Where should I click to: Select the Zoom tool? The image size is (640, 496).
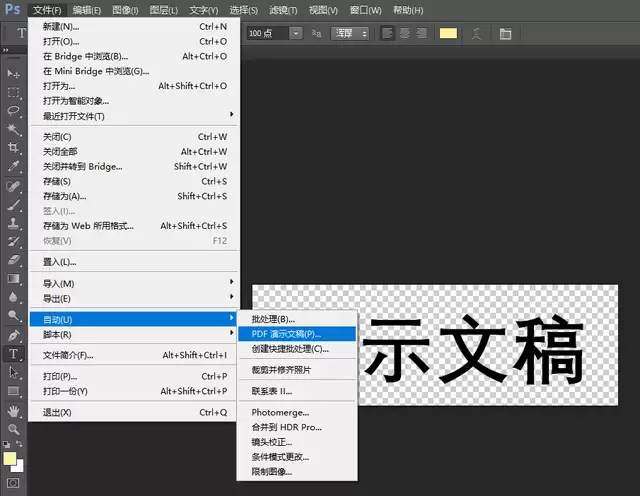[x=14, y=429]
